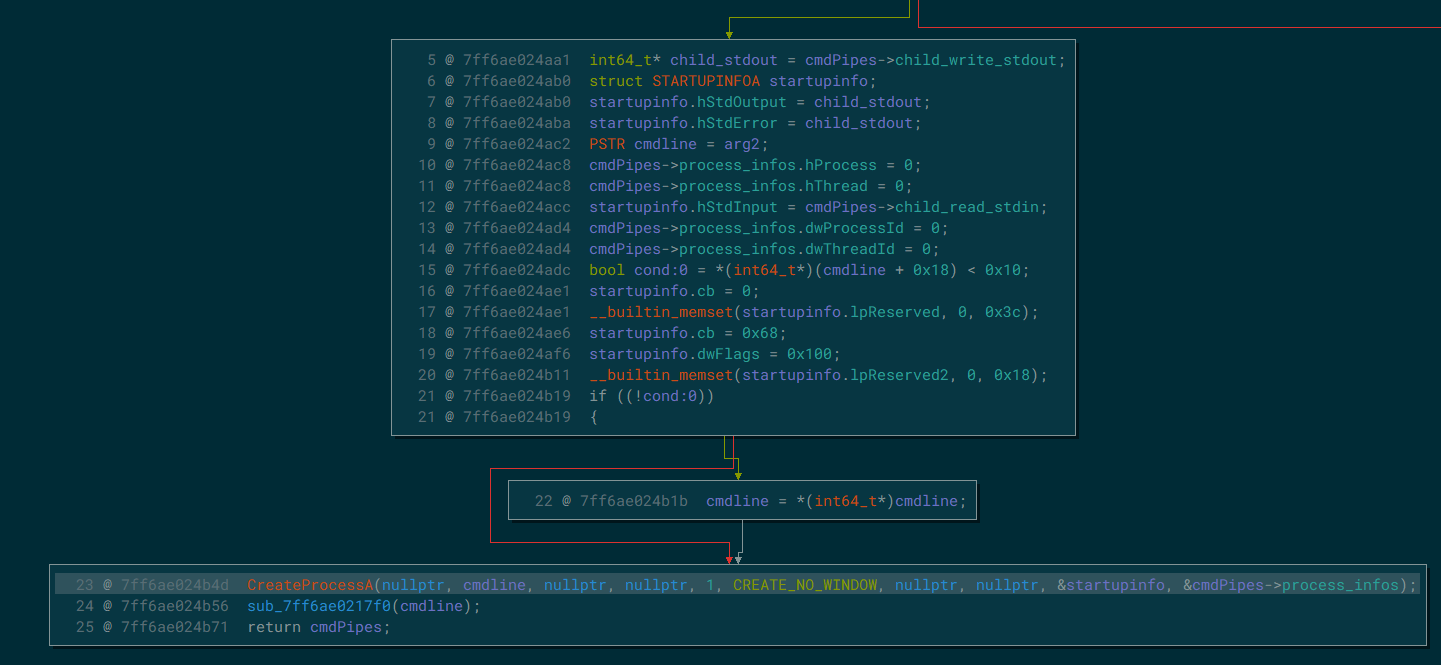Select the __builtin_memset call on line 17
The image size is (1441, 665).
[661, 312]
